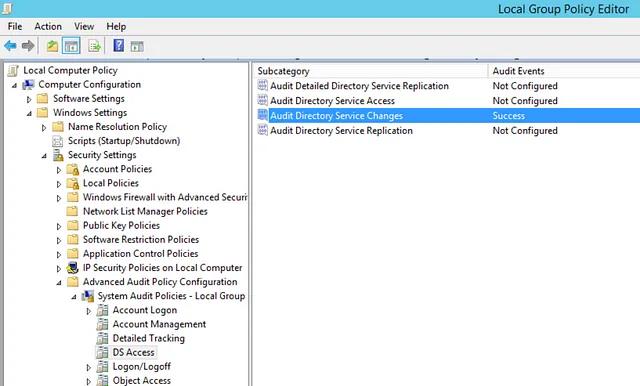The image size is (640, 386).
Task: Click the Success value of Directory Service Changes
Action: click(x=509, y=116)
